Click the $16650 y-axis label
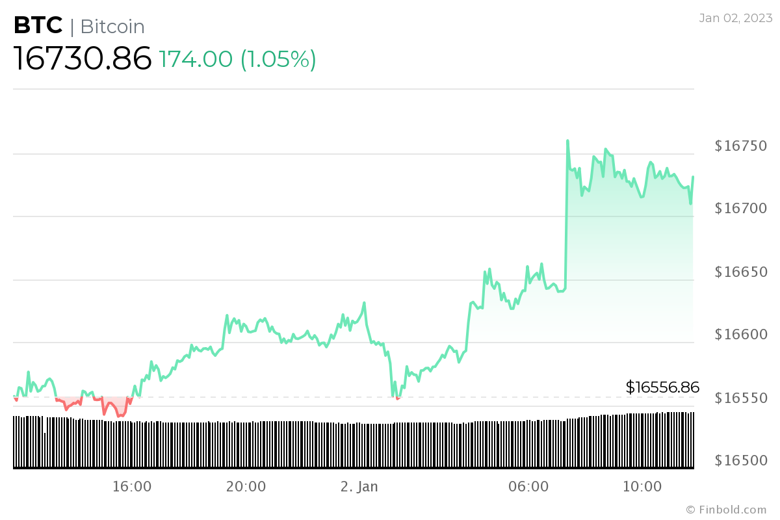Screen dimensions: 780x520 click(740, 272)
